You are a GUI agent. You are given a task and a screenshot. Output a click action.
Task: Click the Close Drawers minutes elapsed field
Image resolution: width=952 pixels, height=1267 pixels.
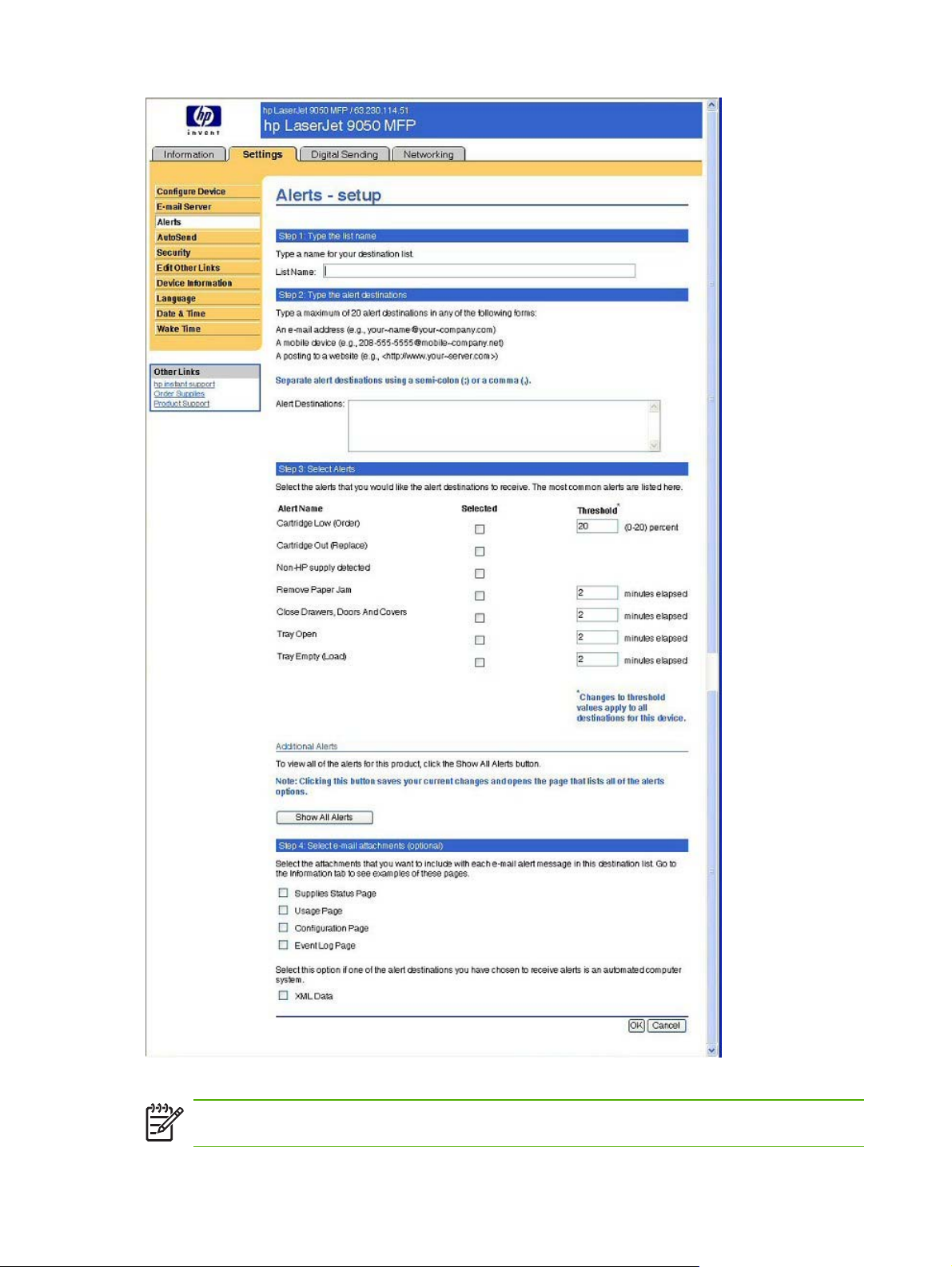pyautogui.click(x=597, y=615)
